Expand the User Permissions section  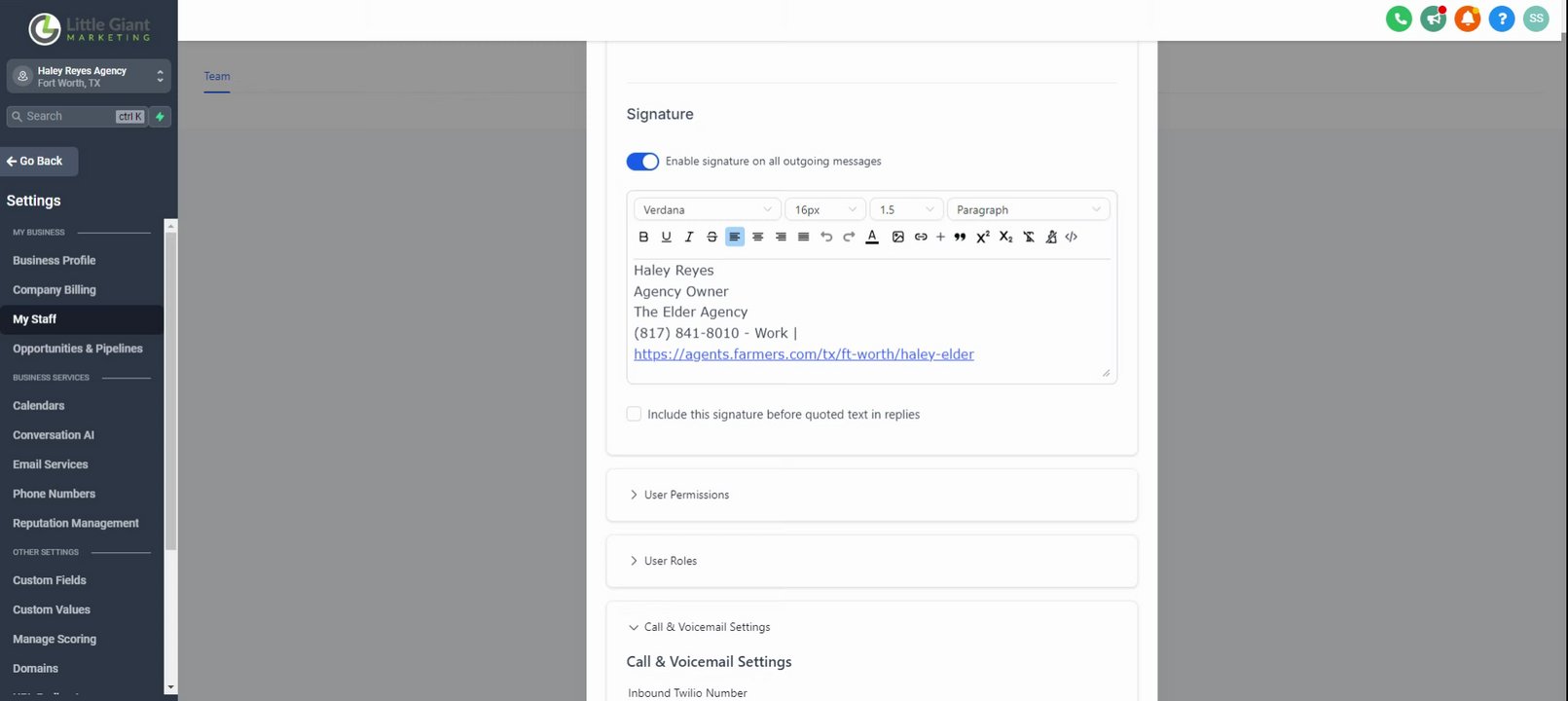872,495
